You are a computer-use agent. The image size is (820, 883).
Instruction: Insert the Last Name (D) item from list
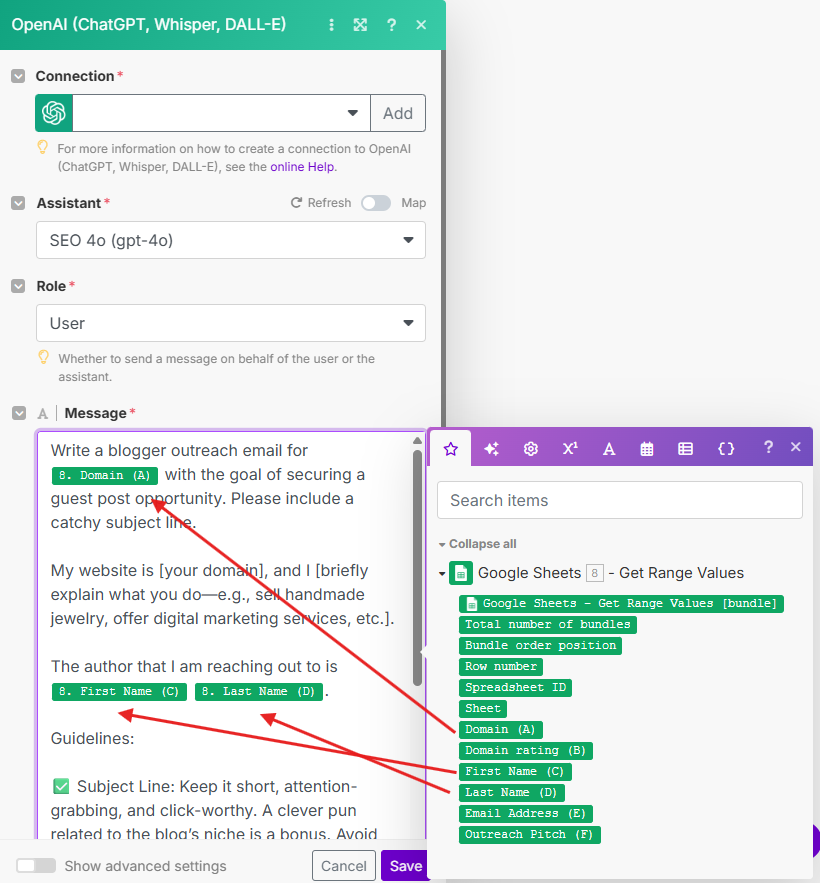(511, 793)
